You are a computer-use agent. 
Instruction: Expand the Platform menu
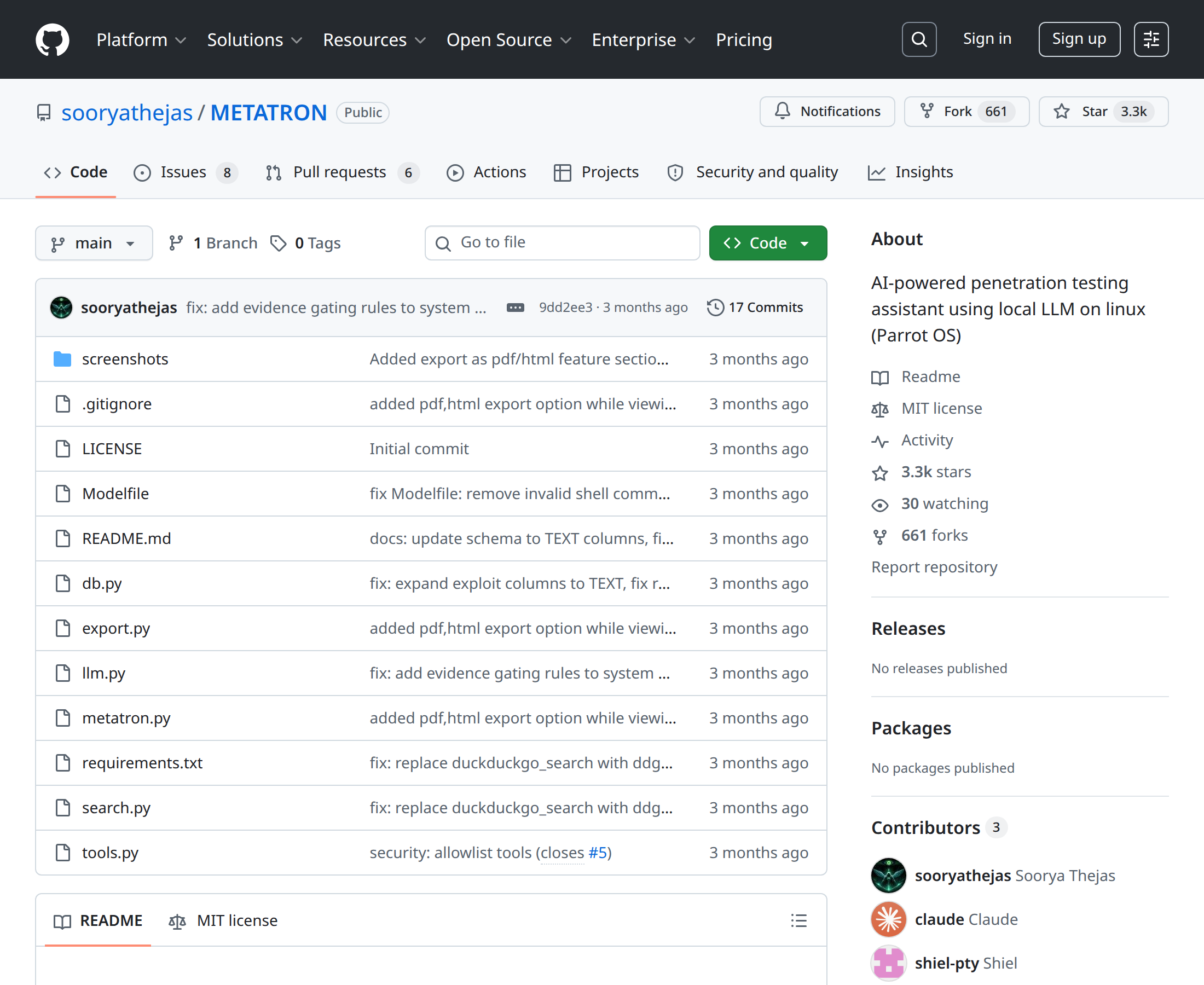[141, 40]
